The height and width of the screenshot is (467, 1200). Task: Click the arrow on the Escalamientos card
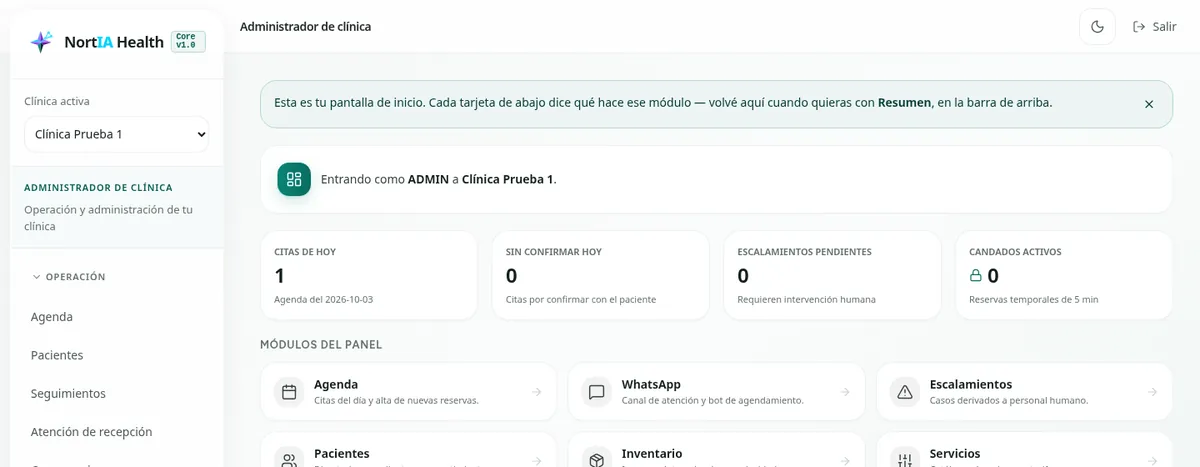point(1153,392)
